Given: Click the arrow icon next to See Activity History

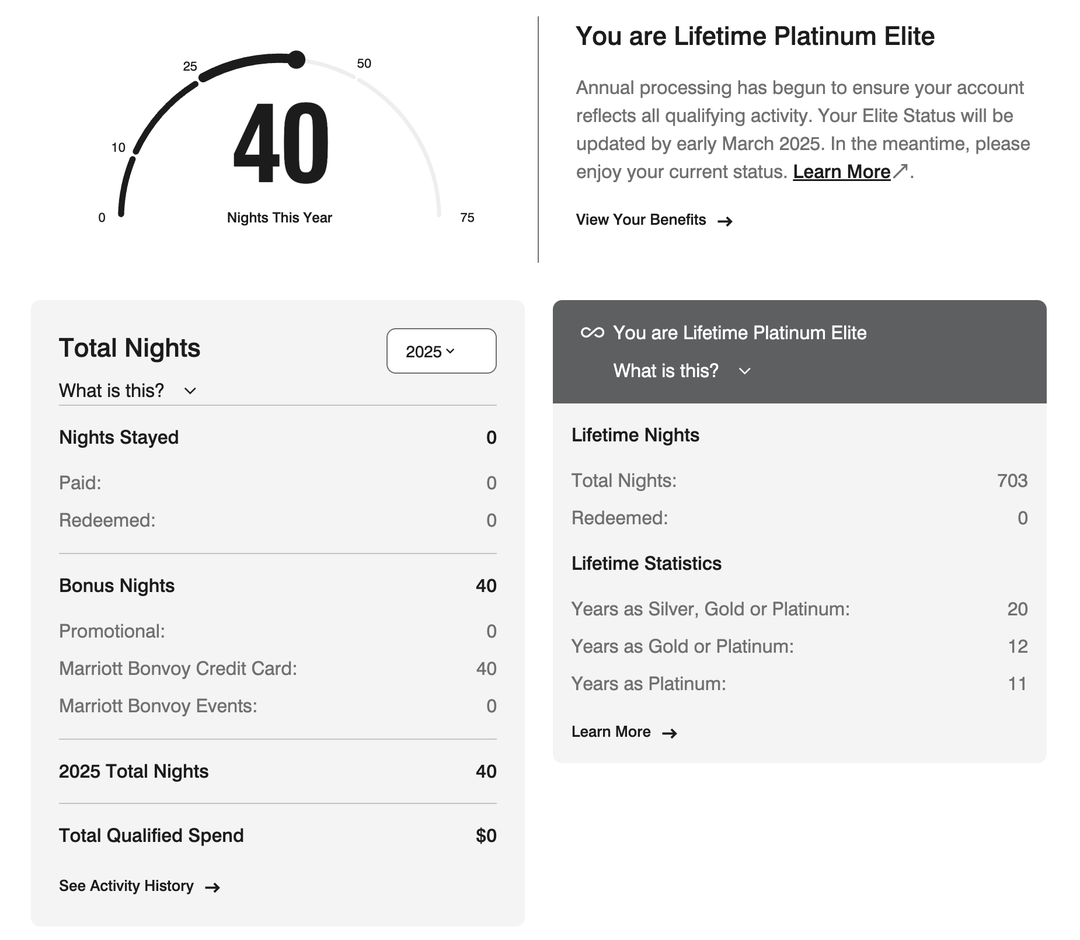Looking at the screenshot, I should pos(213,886).
